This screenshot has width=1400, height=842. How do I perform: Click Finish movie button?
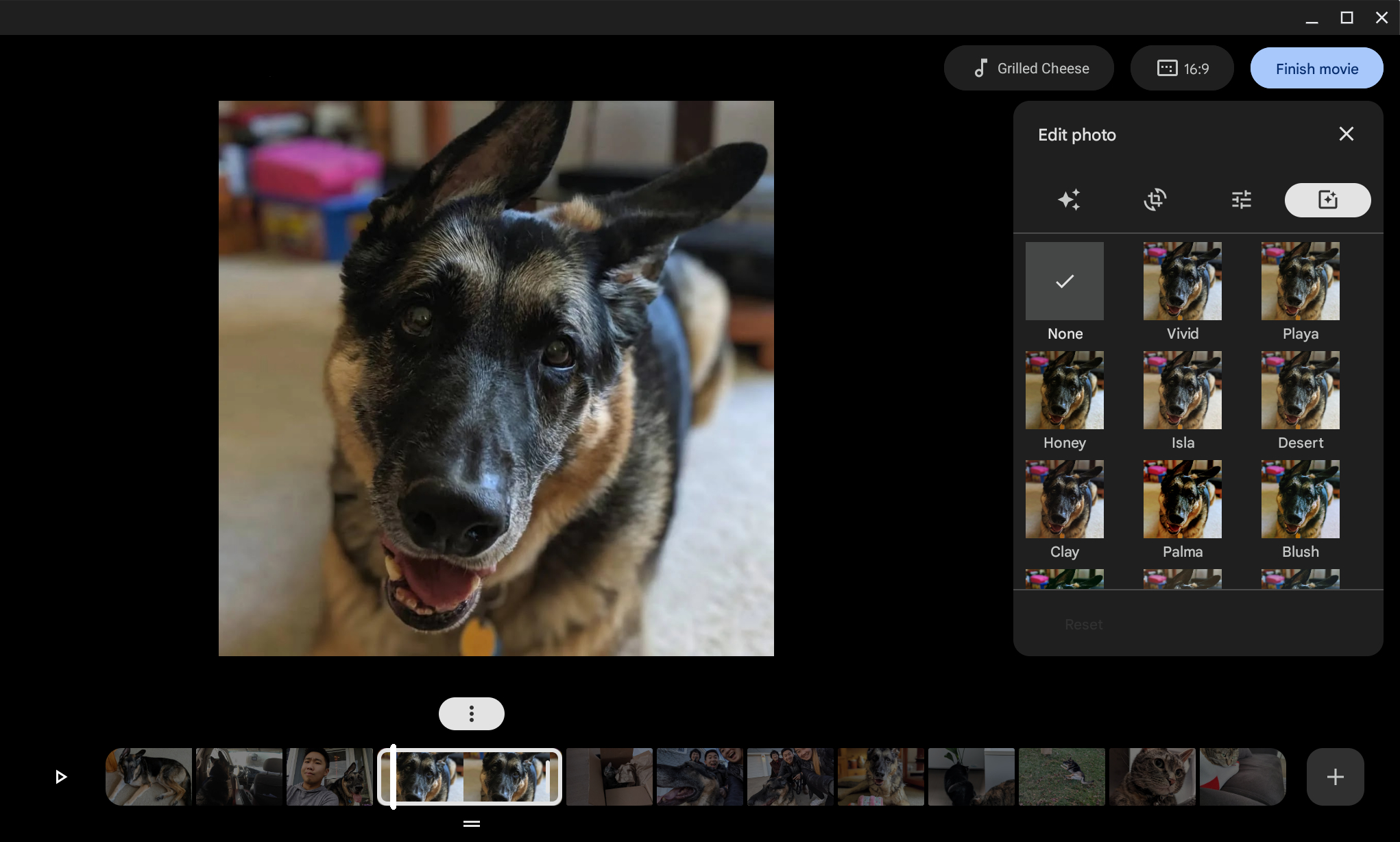click(1317, 68)
